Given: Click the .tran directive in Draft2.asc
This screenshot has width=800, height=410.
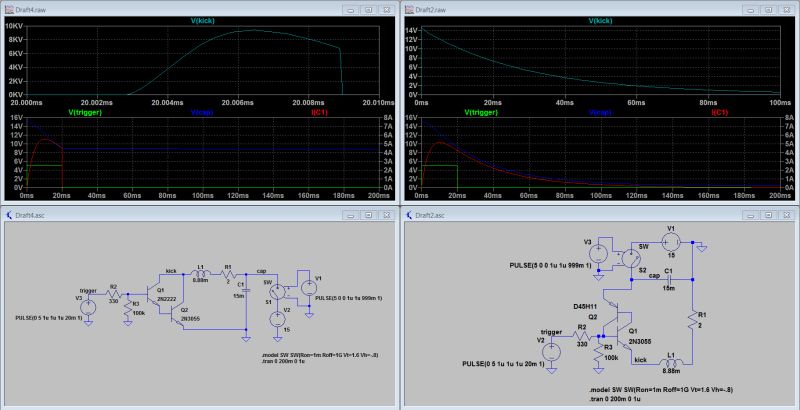Looking at the screenshot, I should coord(614,398).
